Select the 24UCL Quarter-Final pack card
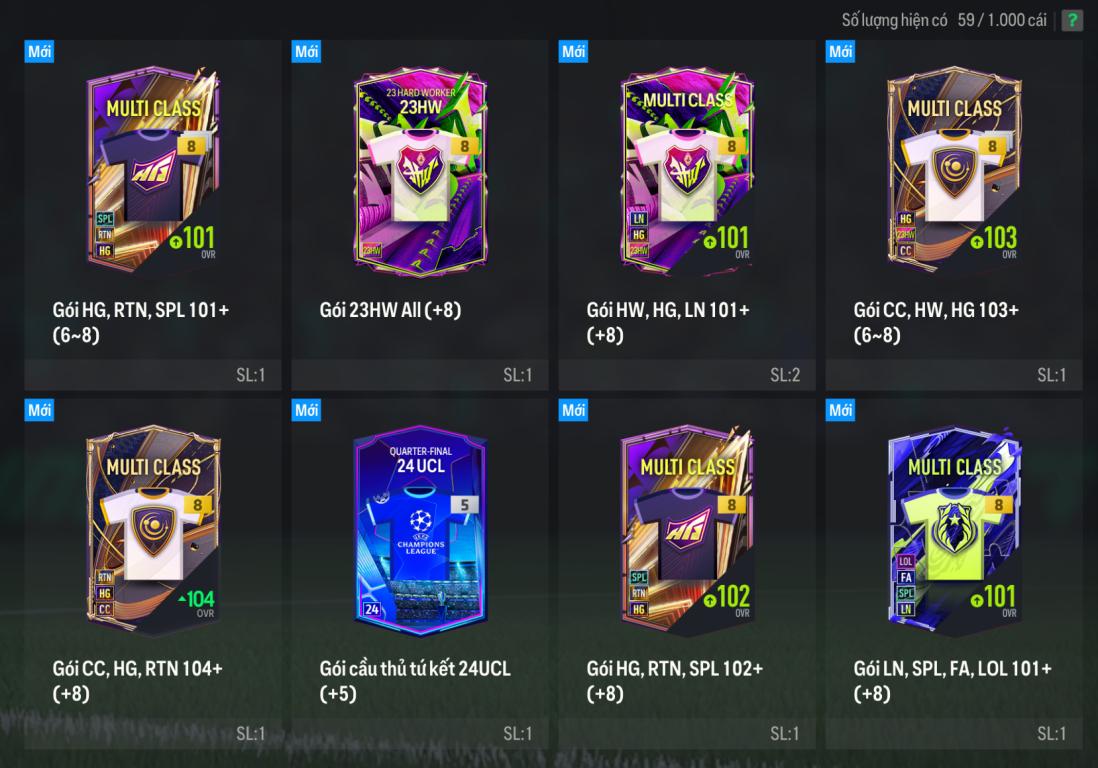The image size is (1098, 768). (x=420, y=531)
